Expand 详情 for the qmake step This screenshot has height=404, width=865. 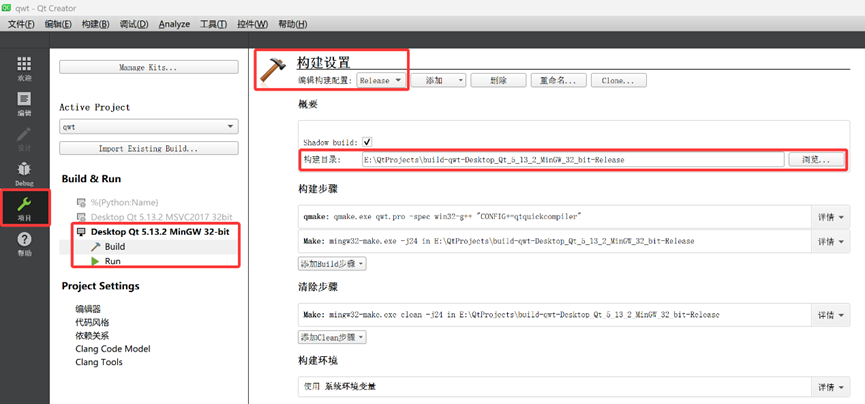830,217
